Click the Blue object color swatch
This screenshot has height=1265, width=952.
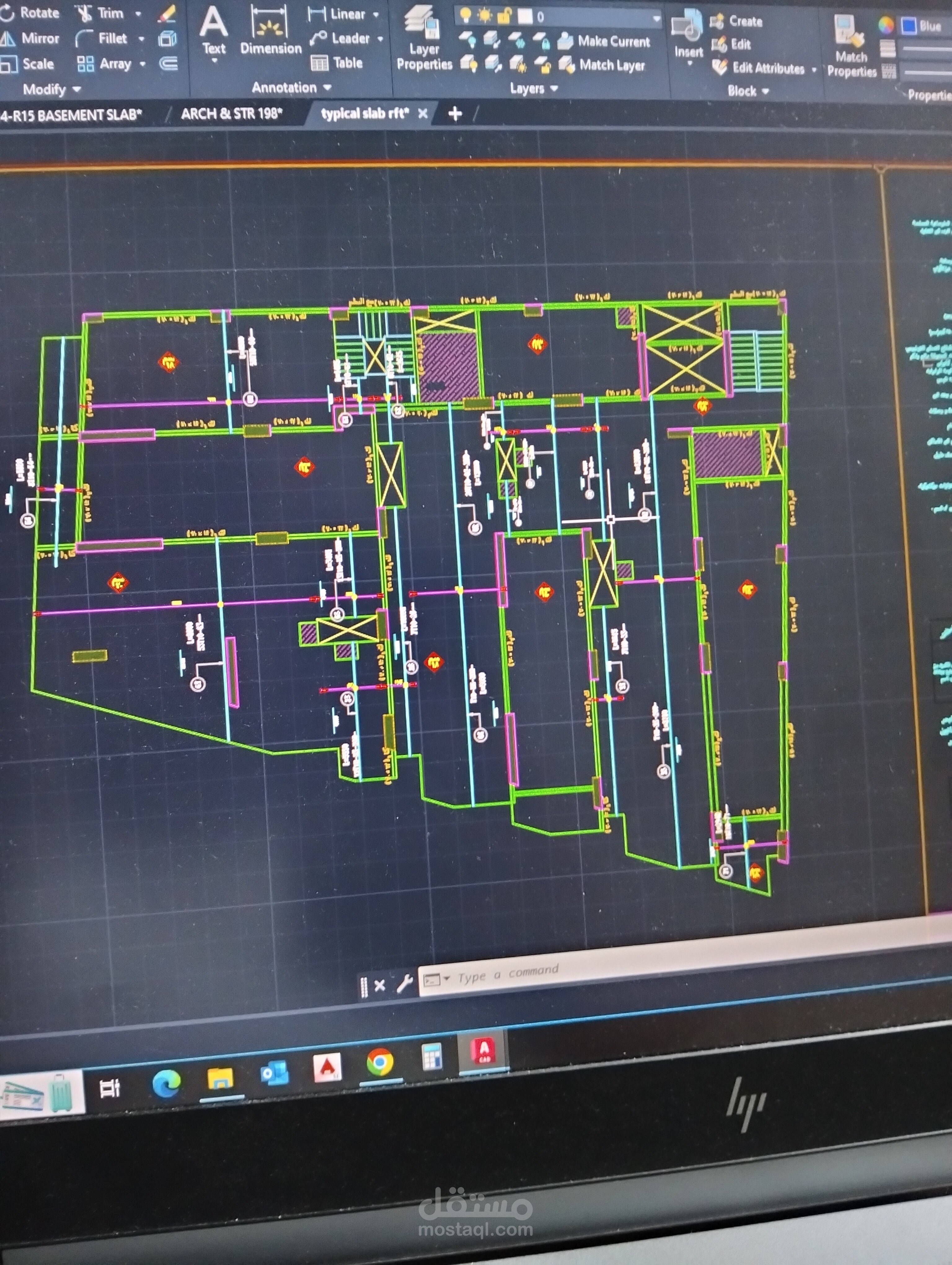tap(909, 26)
